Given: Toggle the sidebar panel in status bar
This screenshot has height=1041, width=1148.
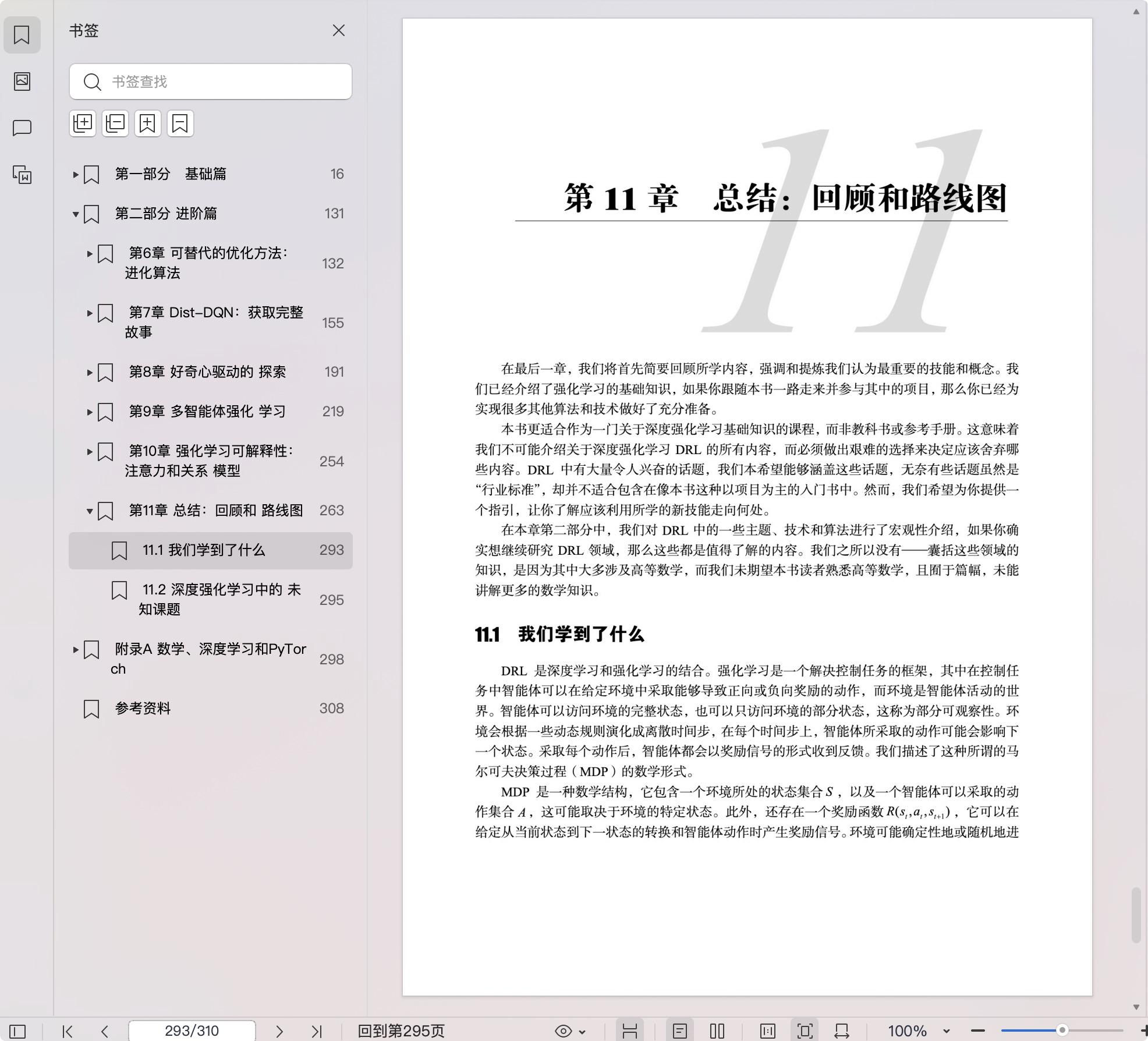Looking at the screenshot, I should point(17,1031).
